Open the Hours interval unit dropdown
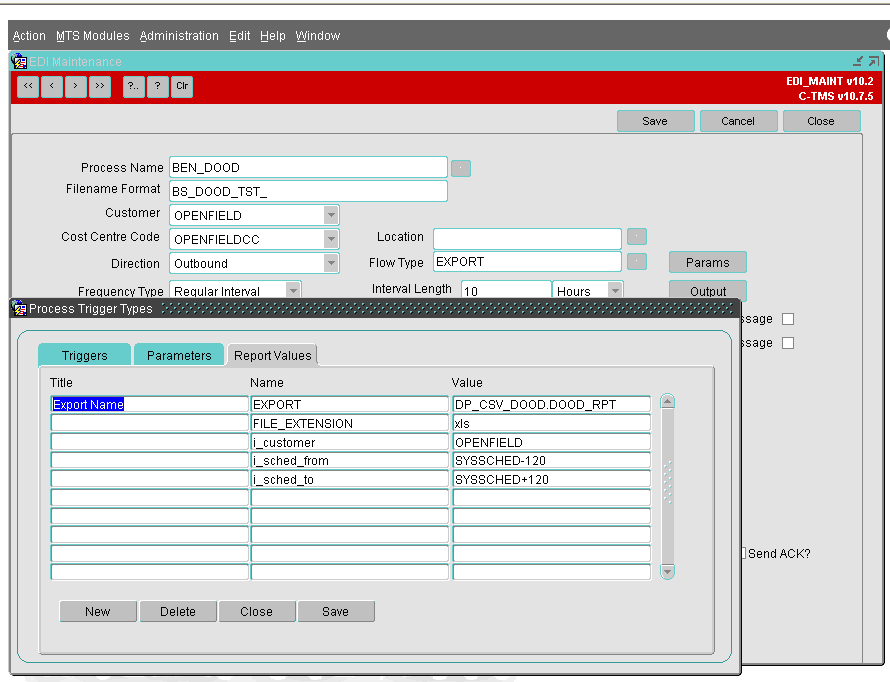The width and height of the screenshot is (890, 682). [615, 290]
